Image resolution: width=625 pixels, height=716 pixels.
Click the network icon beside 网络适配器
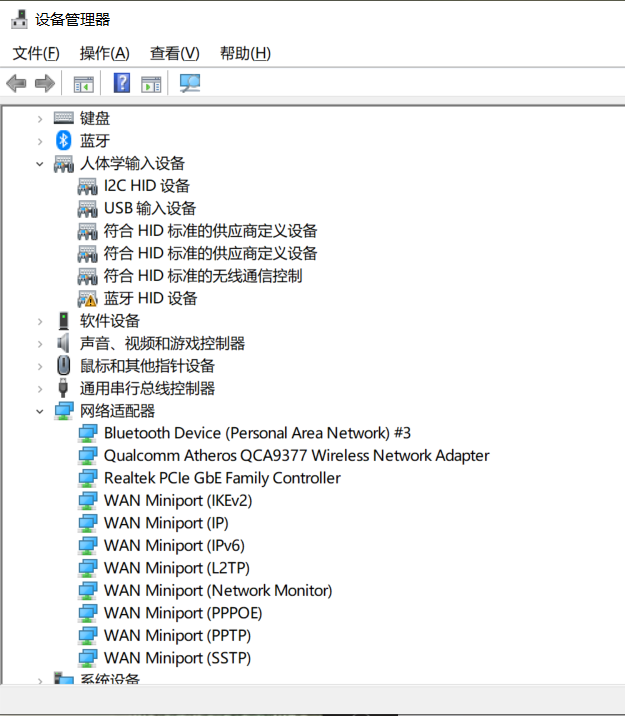pyautogui.click(x=64, y=411)
